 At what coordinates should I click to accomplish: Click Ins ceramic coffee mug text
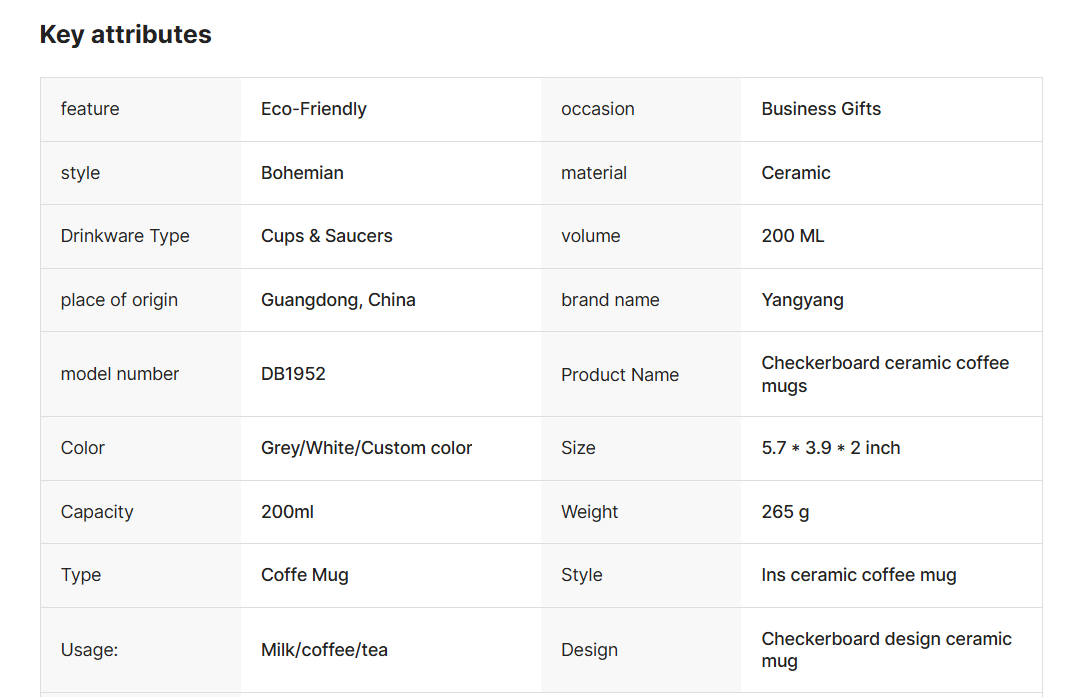point(859,575)
